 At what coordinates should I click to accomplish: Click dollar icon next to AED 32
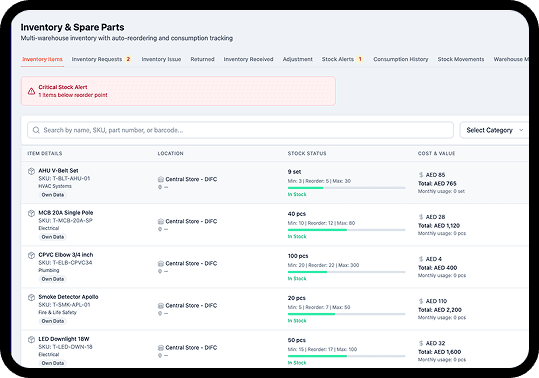421,343
